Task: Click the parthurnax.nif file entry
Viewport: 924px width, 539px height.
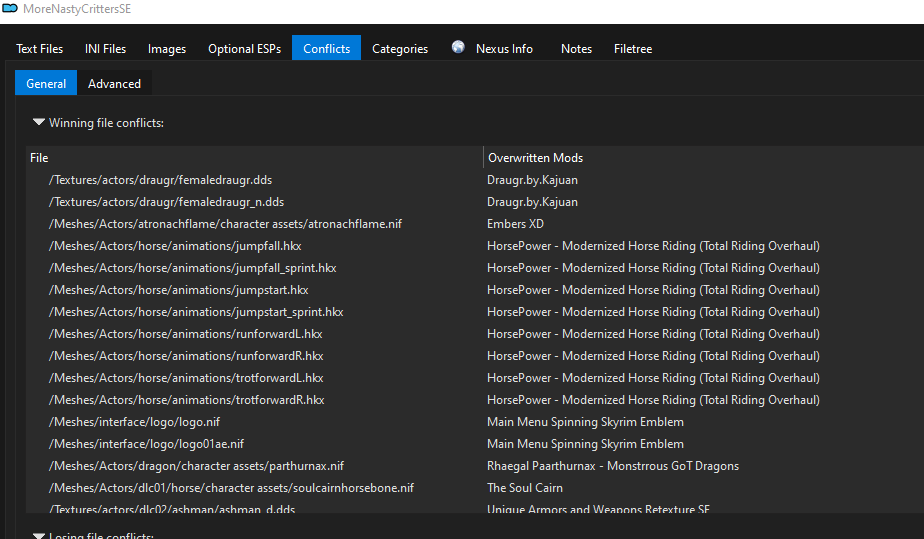Action: 196,466
